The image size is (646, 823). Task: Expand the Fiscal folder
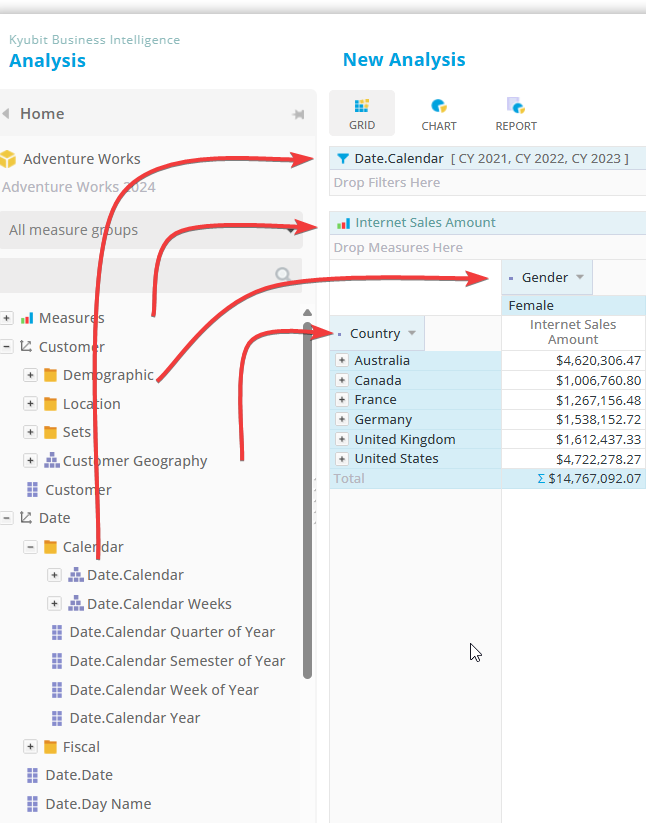30,747
